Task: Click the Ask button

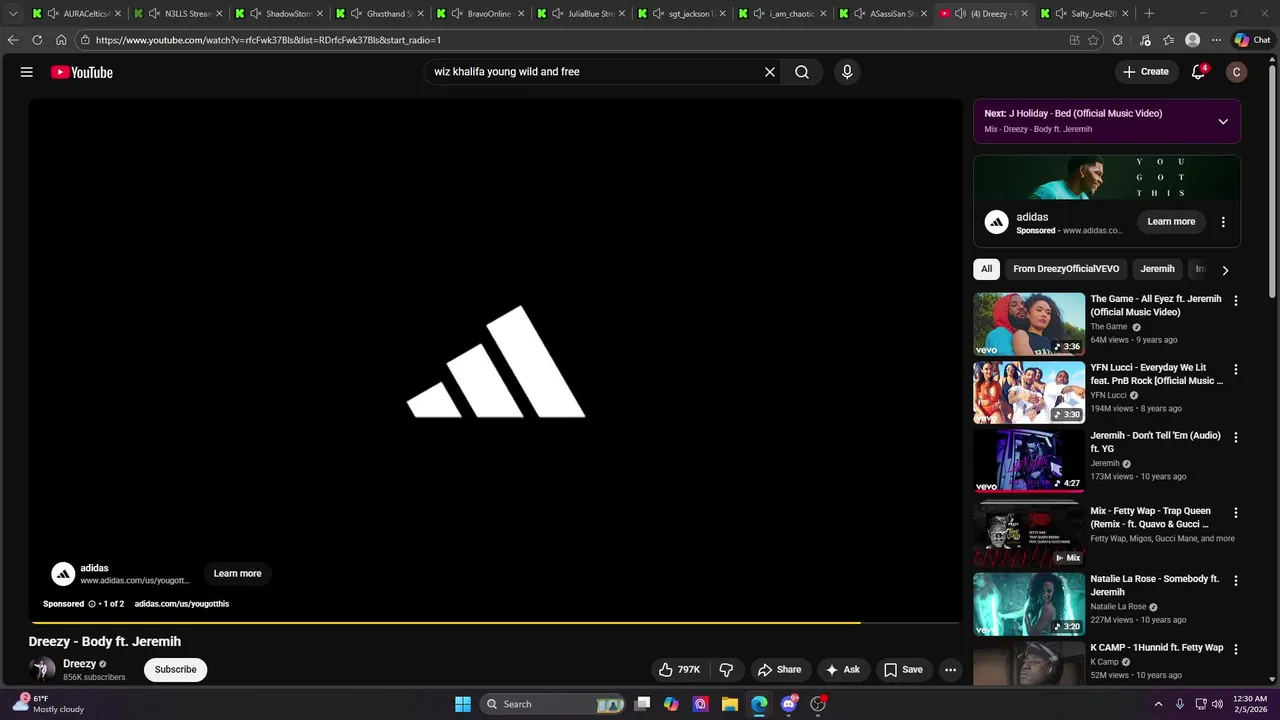Action: point(842,670)
